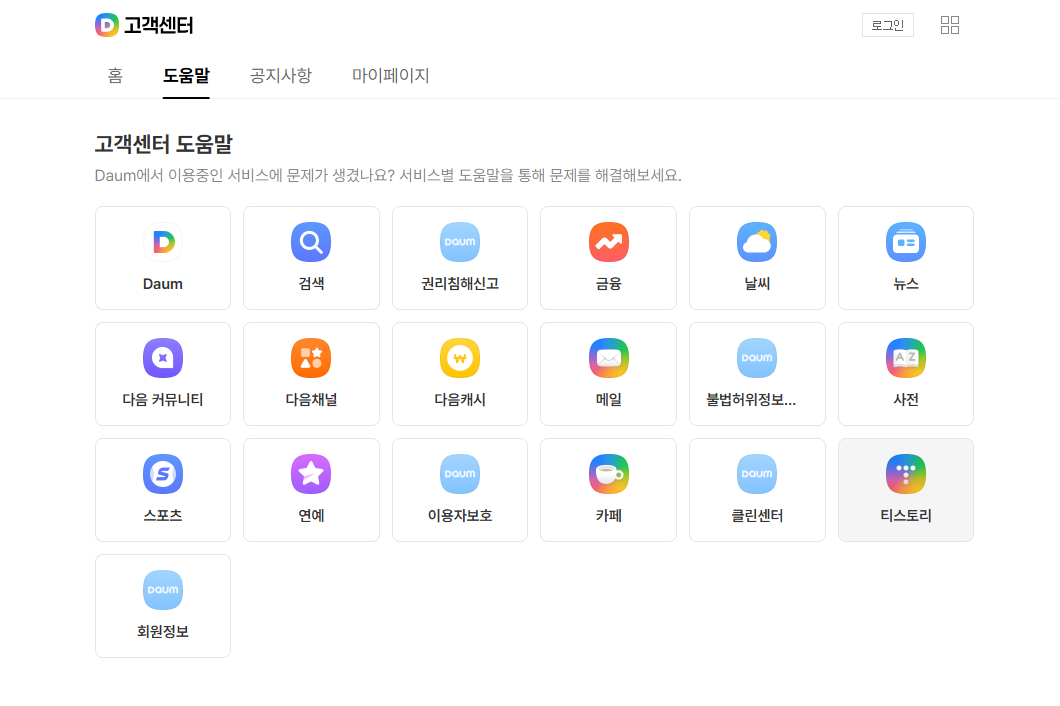The image size is (1060, 706).
Task: Click the 스포츠 icon
Action: (x=163, y=474)
